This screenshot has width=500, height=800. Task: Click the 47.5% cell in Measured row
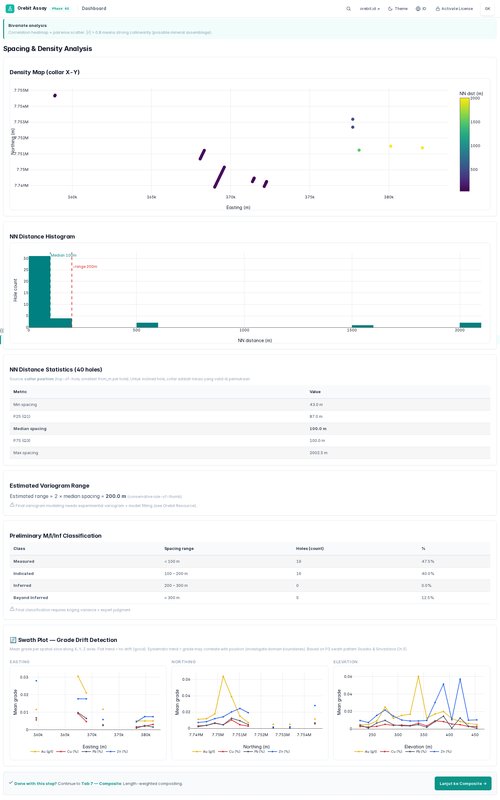pyautogui.click(x=428, y=561)
